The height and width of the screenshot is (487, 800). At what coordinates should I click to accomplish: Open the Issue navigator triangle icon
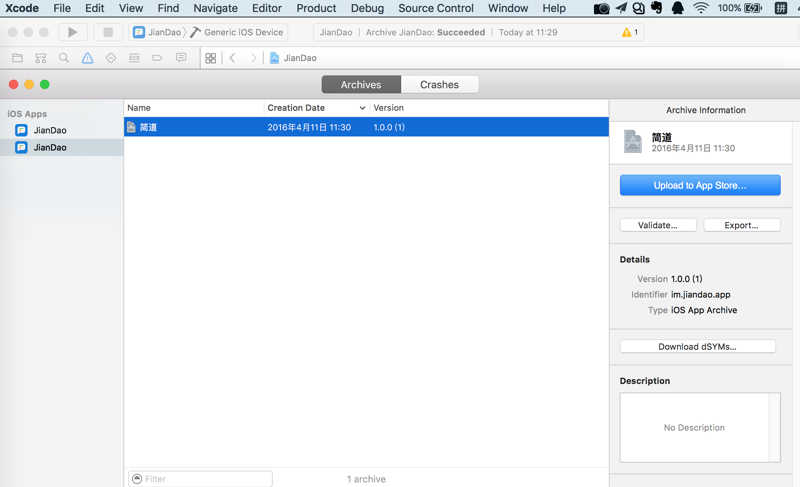tap(88, 58)
